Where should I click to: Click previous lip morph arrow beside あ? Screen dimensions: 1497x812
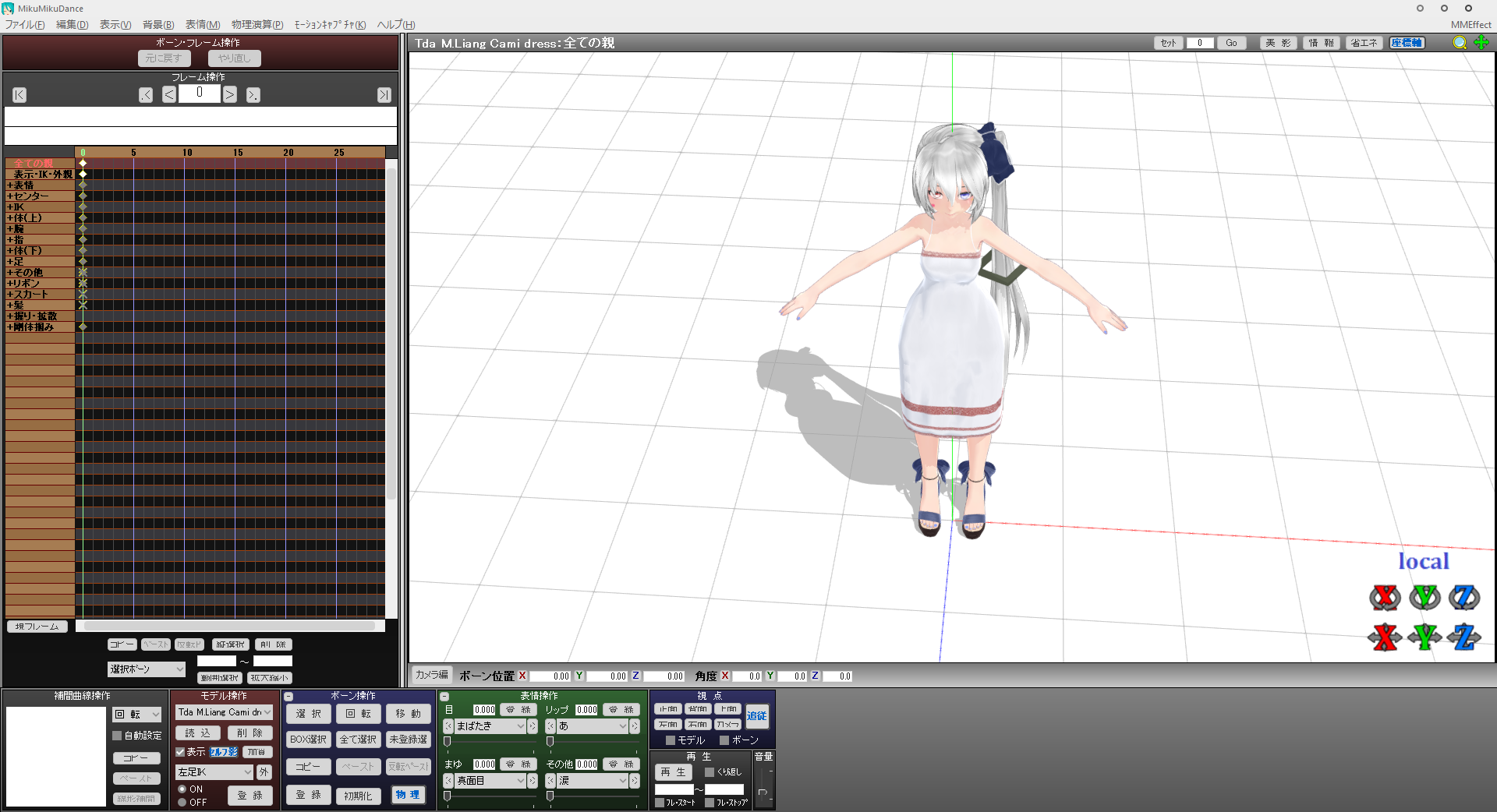click(x=550, y=726)
